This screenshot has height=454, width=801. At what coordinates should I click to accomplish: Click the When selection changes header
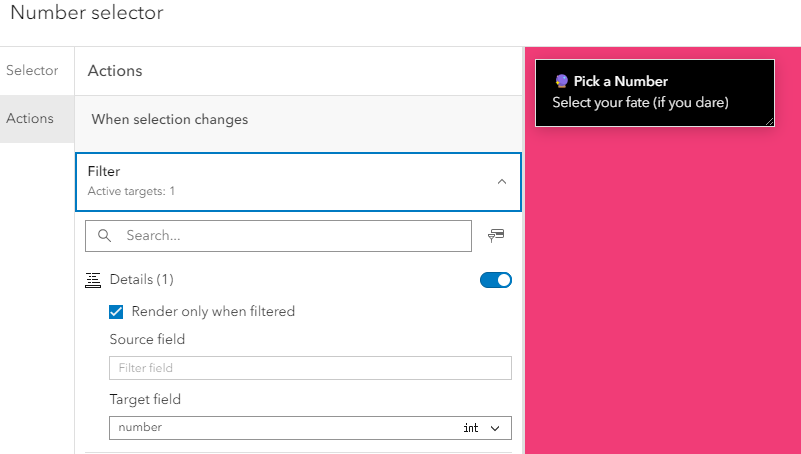pos(170,119)
